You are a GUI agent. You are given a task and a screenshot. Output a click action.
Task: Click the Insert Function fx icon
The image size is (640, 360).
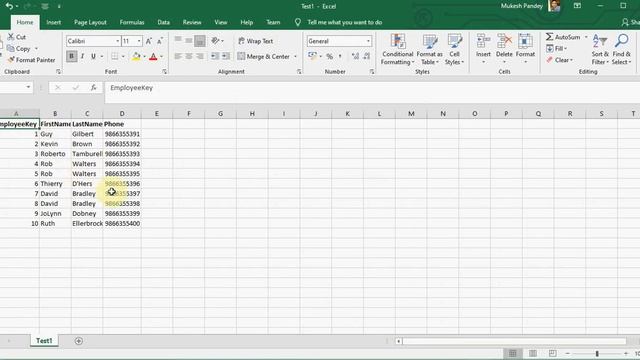tap(93, 87)
